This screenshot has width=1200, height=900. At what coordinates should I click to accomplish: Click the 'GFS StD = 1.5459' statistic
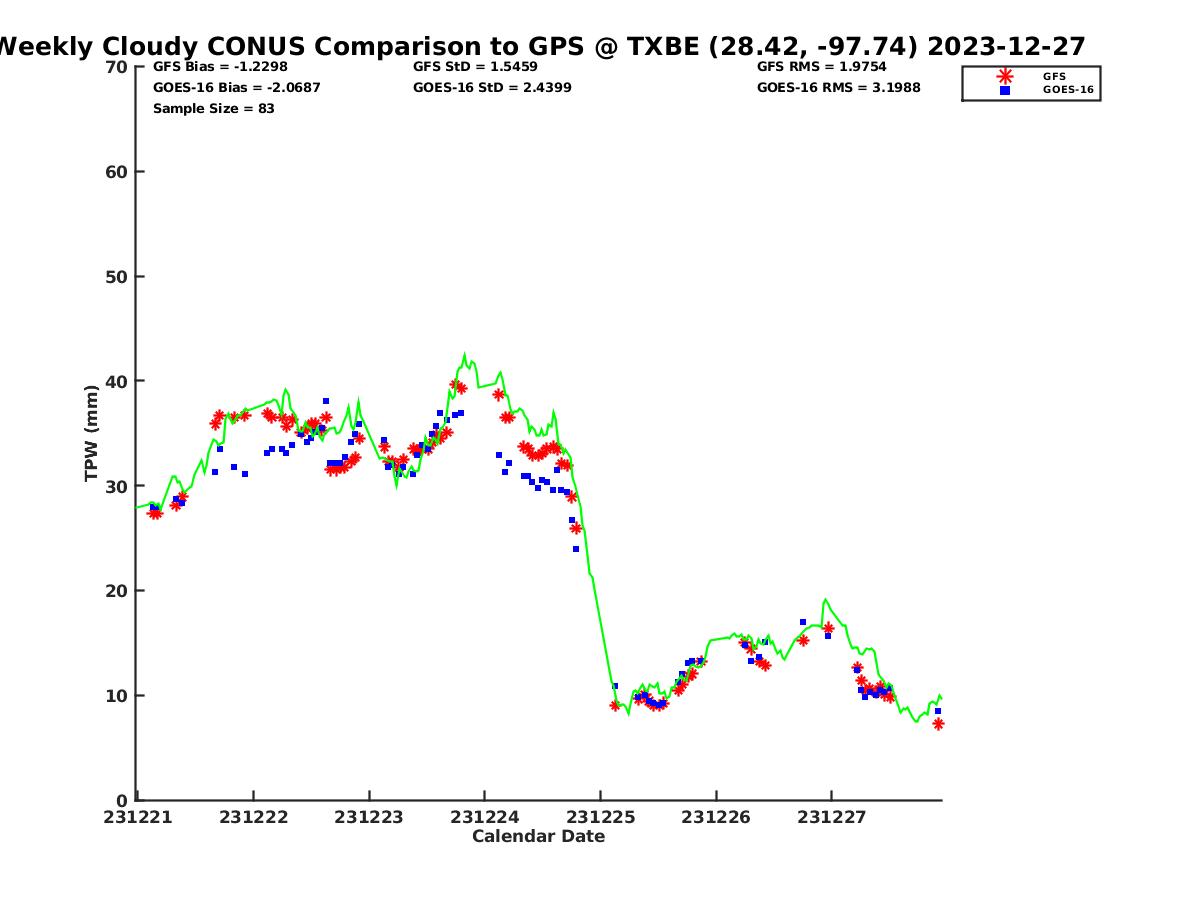tap(476, 67)
